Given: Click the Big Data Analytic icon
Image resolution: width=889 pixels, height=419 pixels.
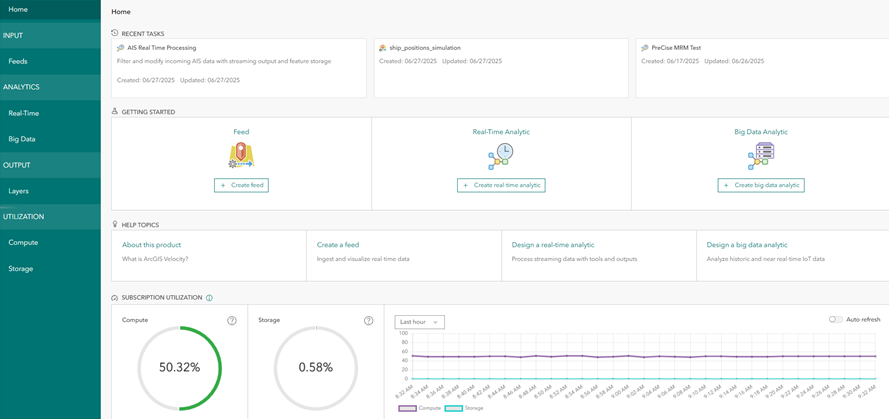Looking at the screenshot, I should [x=761, y=155].
